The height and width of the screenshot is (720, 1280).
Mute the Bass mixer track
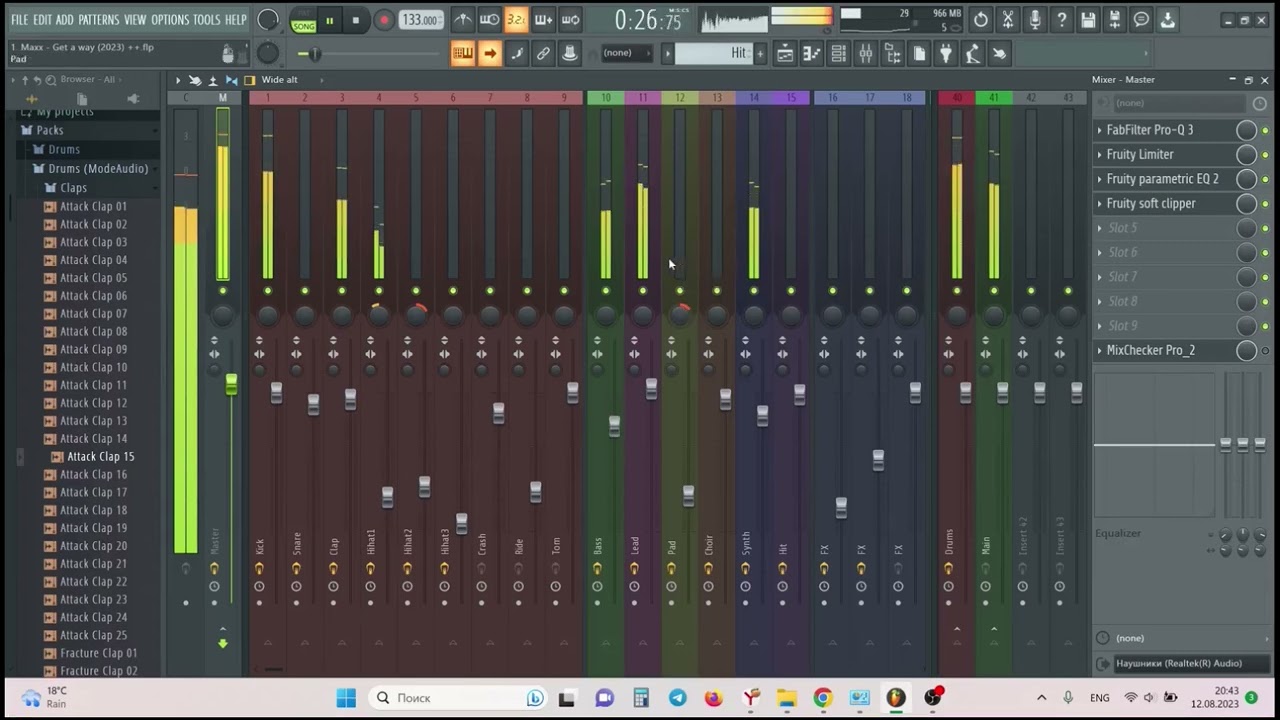606,291
